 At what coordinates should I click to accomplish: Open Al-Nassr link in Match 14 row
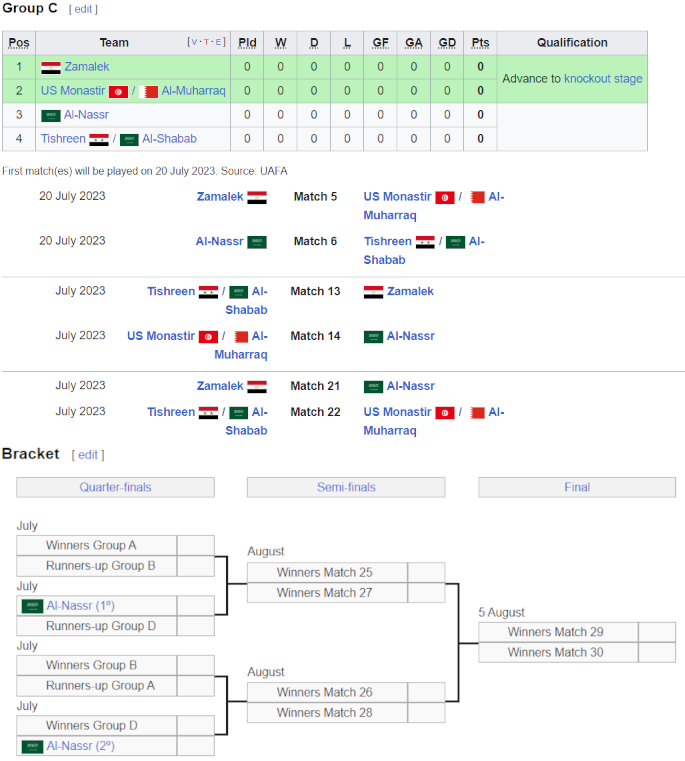pos(411,336)
